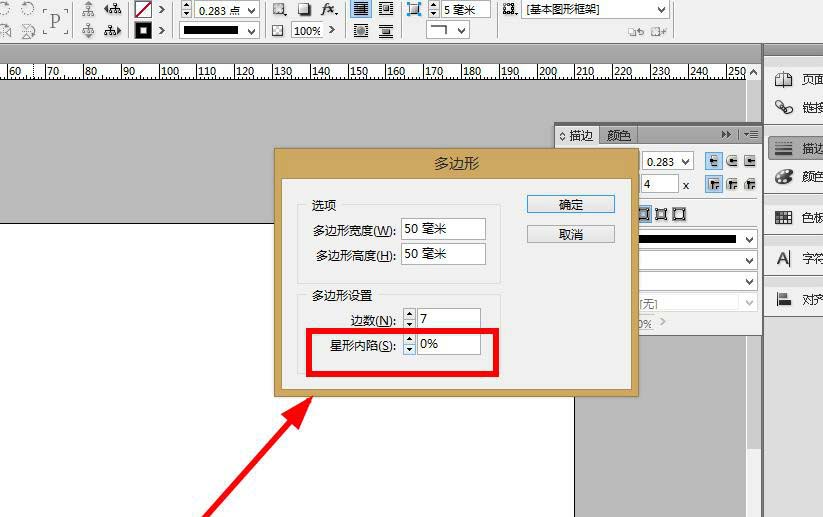Select bevel join in stroke panel

(x=750, y=184)
